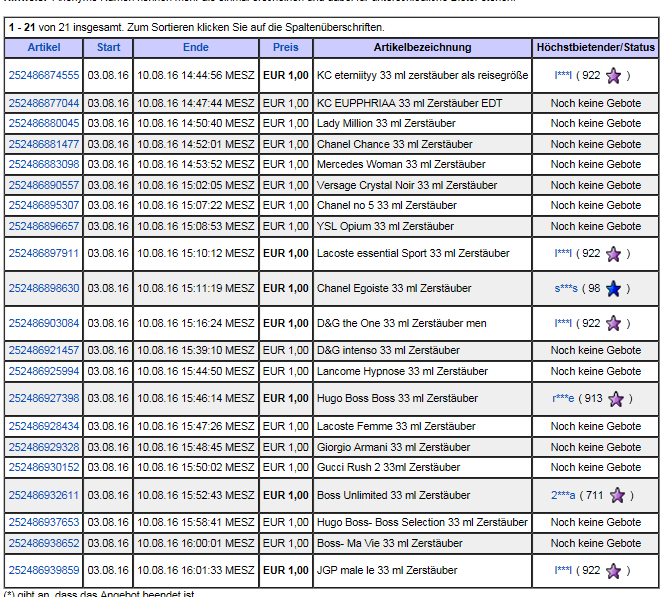Sort the table by the Artikel column header

44,47
